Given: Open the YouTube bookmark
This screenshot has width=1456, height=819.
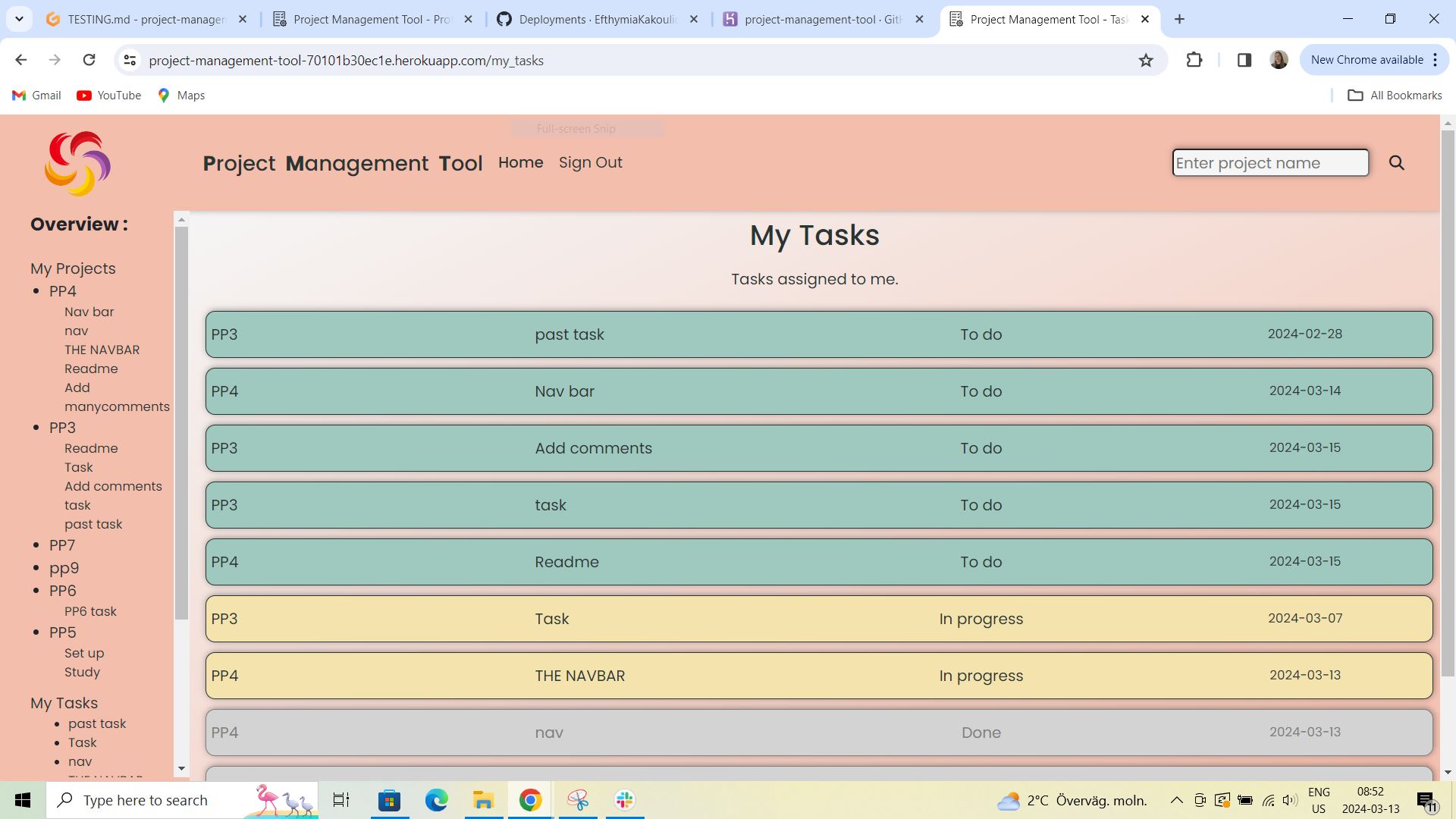Looking at the screenshot, I should [x=108, y=95].
